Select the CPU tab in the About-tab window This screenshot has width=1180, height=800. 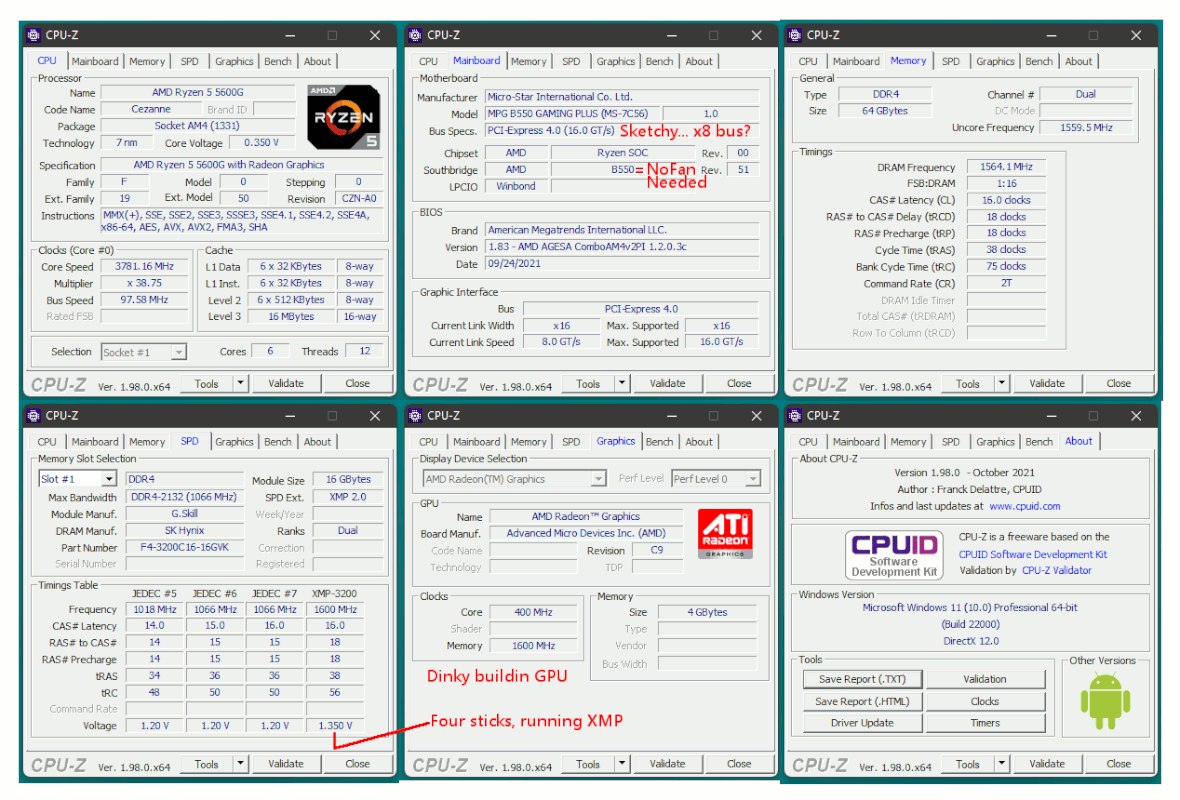tap(807, 442)
